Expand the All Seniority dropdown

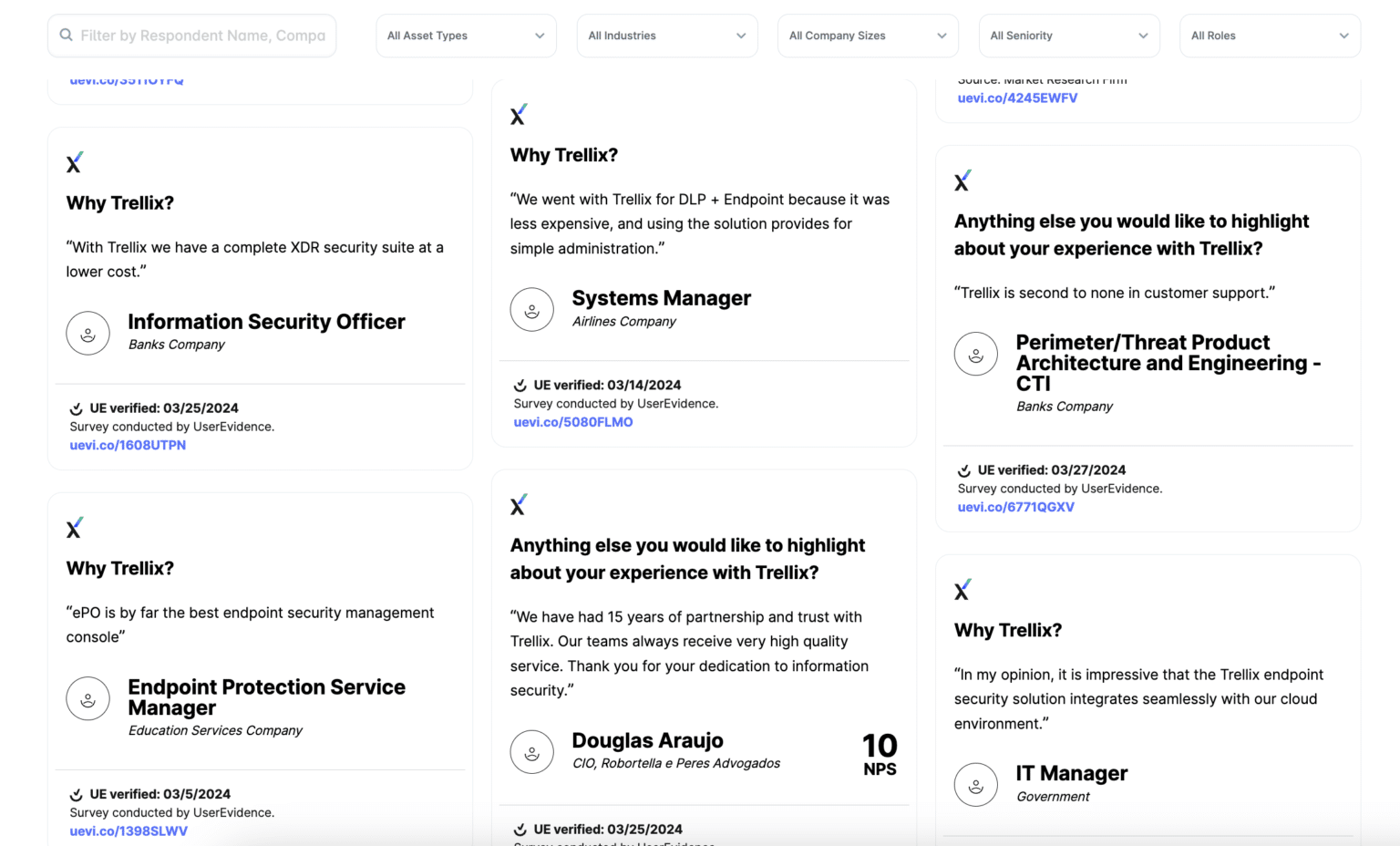(x=1068, y=36)
